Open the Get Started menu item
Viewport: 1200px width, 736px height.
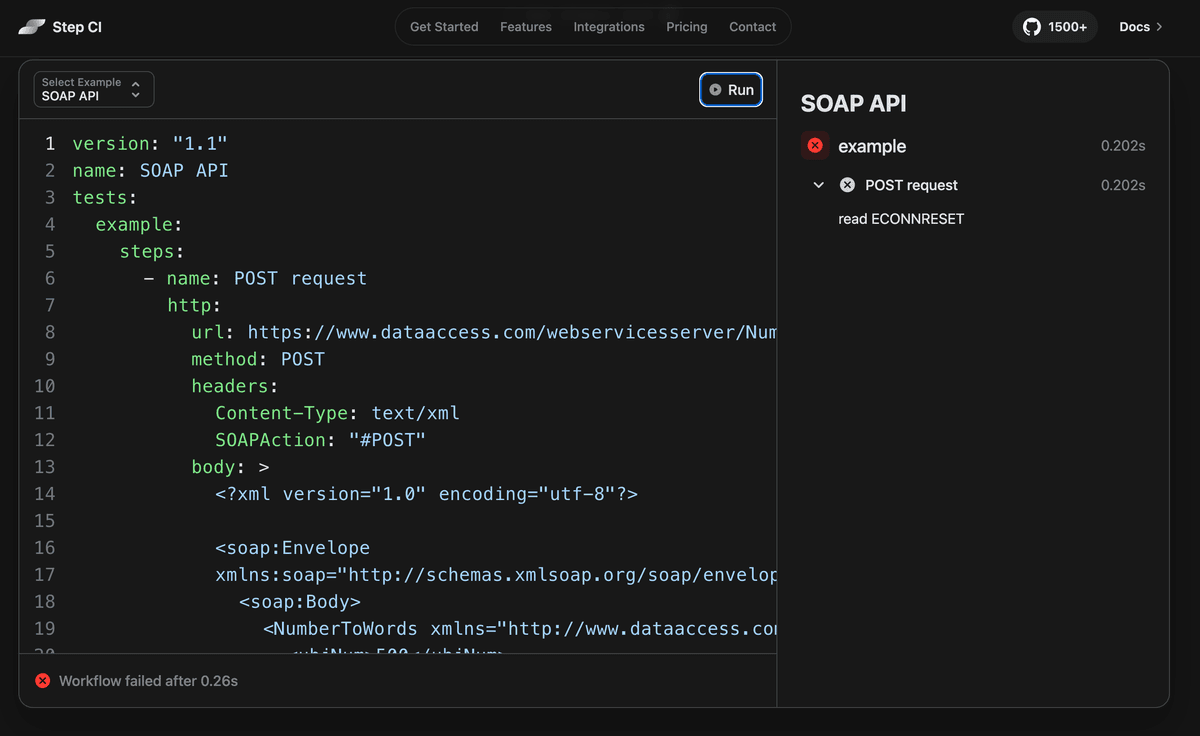pyautogui.click(x=444, y=27)
